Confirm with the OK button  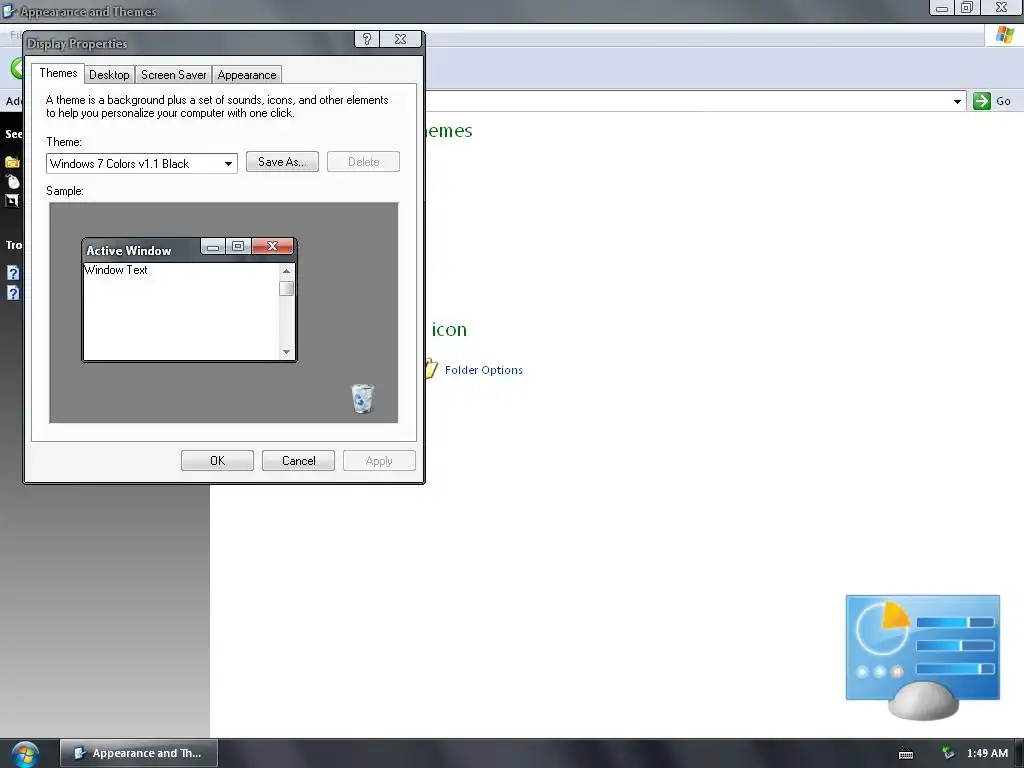pos(217,460)
